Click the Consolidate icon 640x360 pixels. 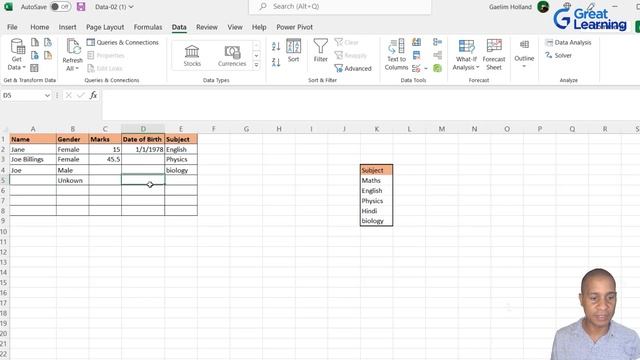tap(438, 42)
